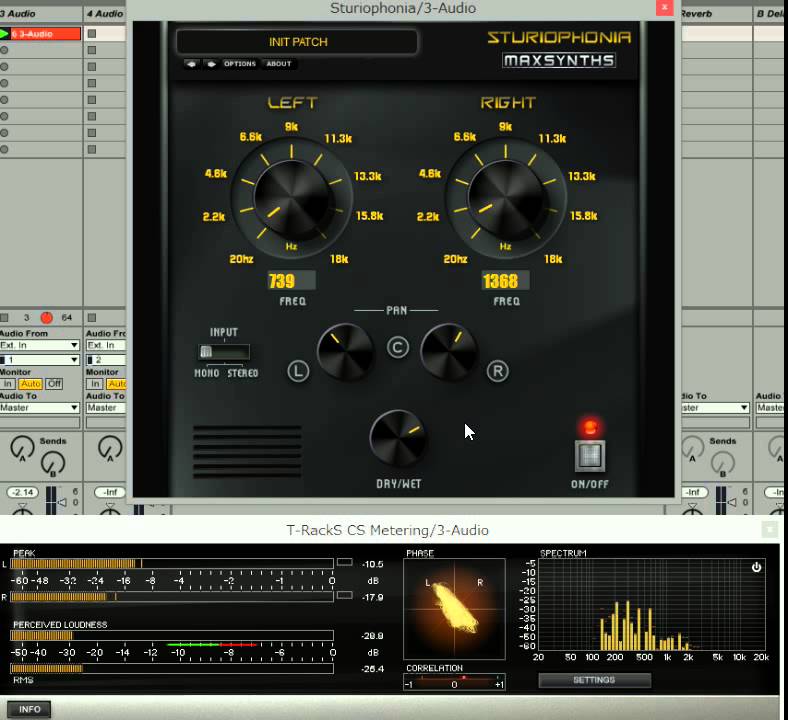This screenshot has width=788, height=720.
Task: Open the OPTIONS menu in Sturiophonia
Action: (240, 64)
